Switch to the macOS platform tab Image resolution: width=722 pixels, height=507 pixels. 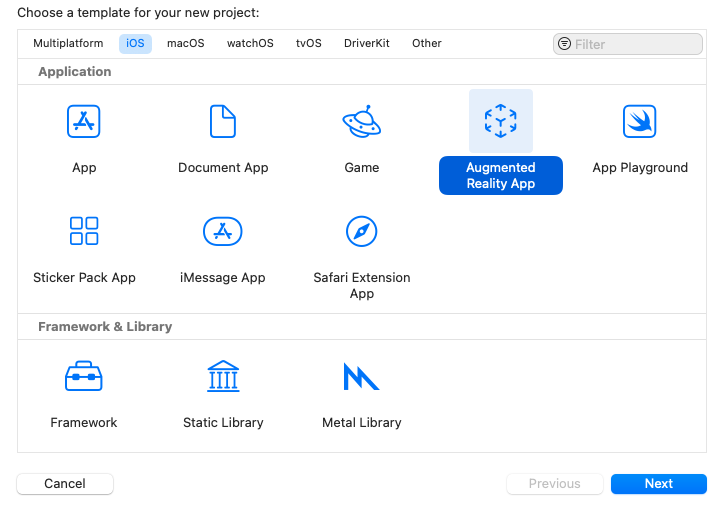click(185, 44)
